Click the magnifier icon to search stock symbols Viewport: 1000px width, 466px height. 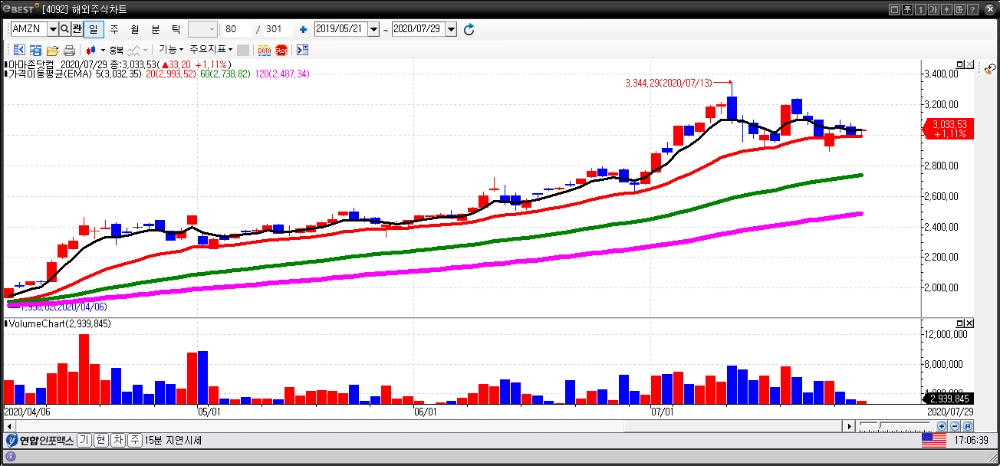point(64,29)
